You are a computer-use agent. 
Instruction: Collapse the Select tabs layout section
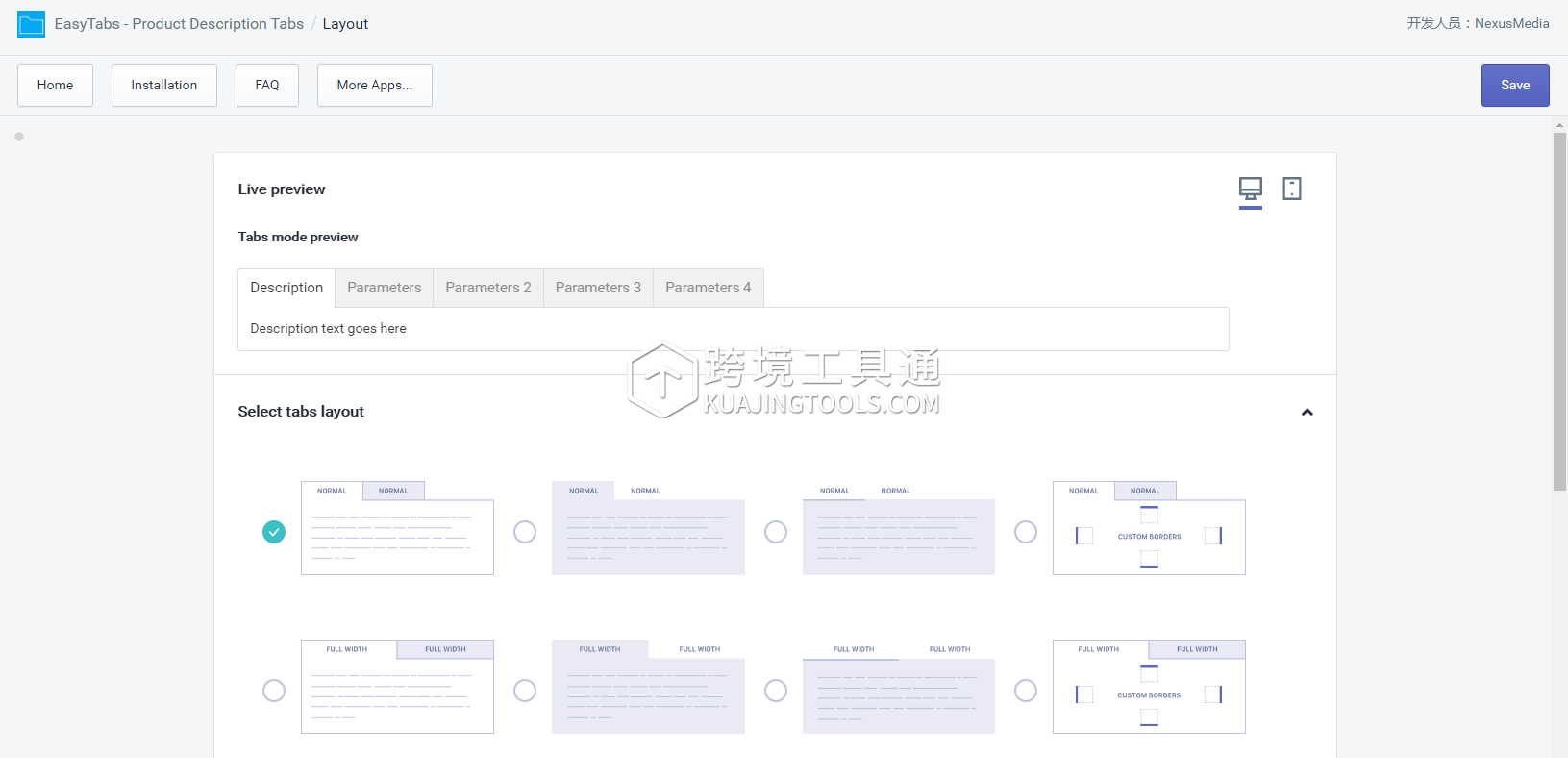click(1307, 412)
